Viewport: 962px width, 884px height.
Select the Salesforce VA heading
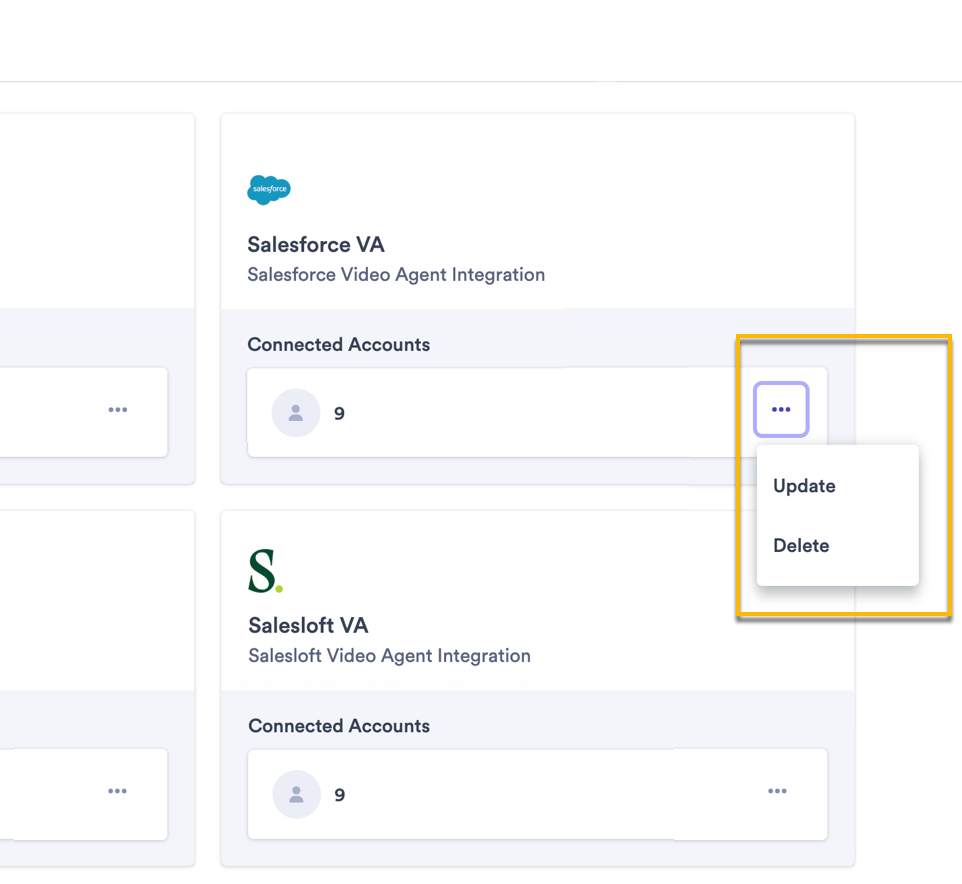[316, 245]
